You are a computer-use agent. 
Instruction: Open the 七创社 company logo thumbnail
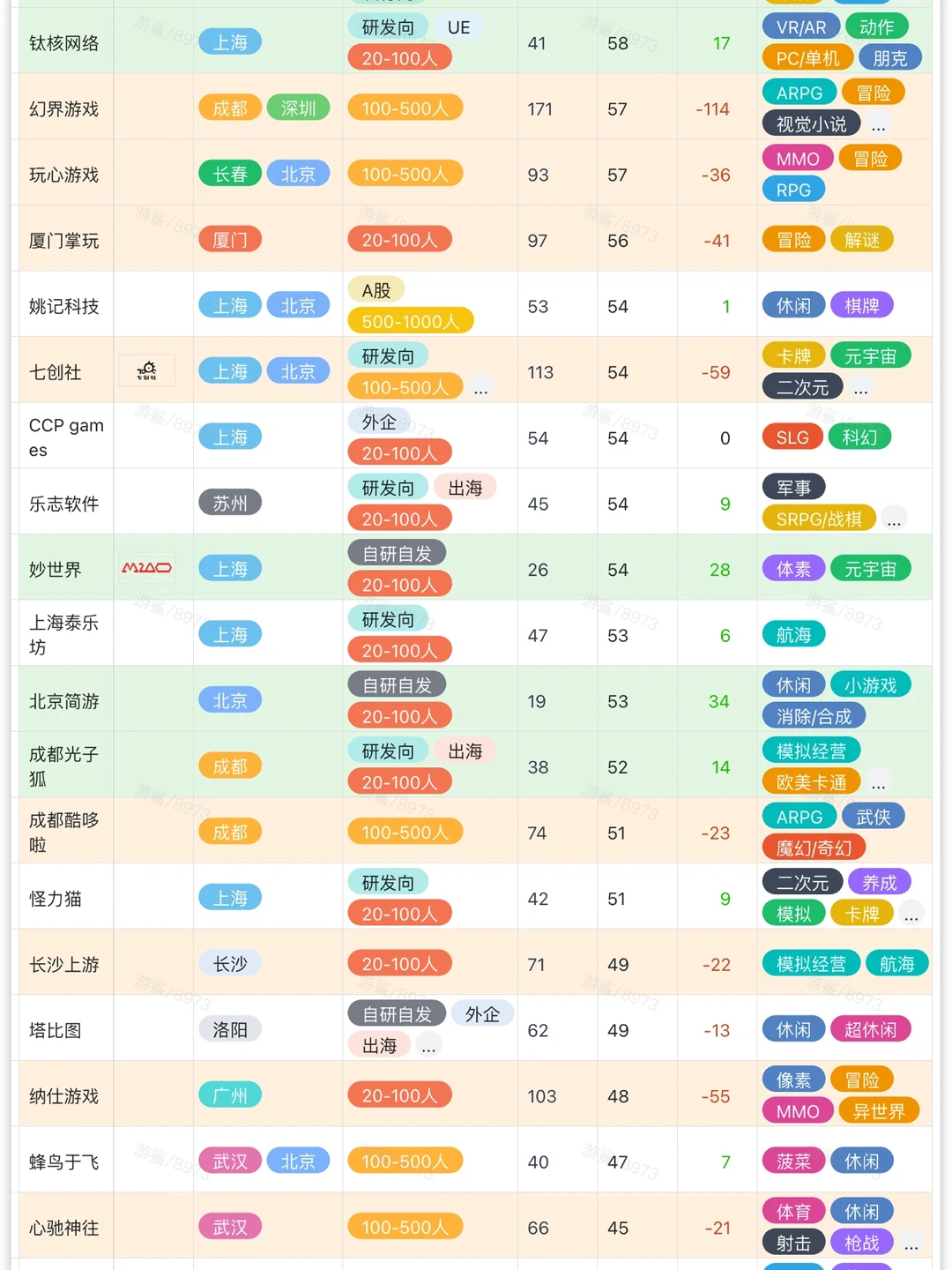[x=147, y=371]
